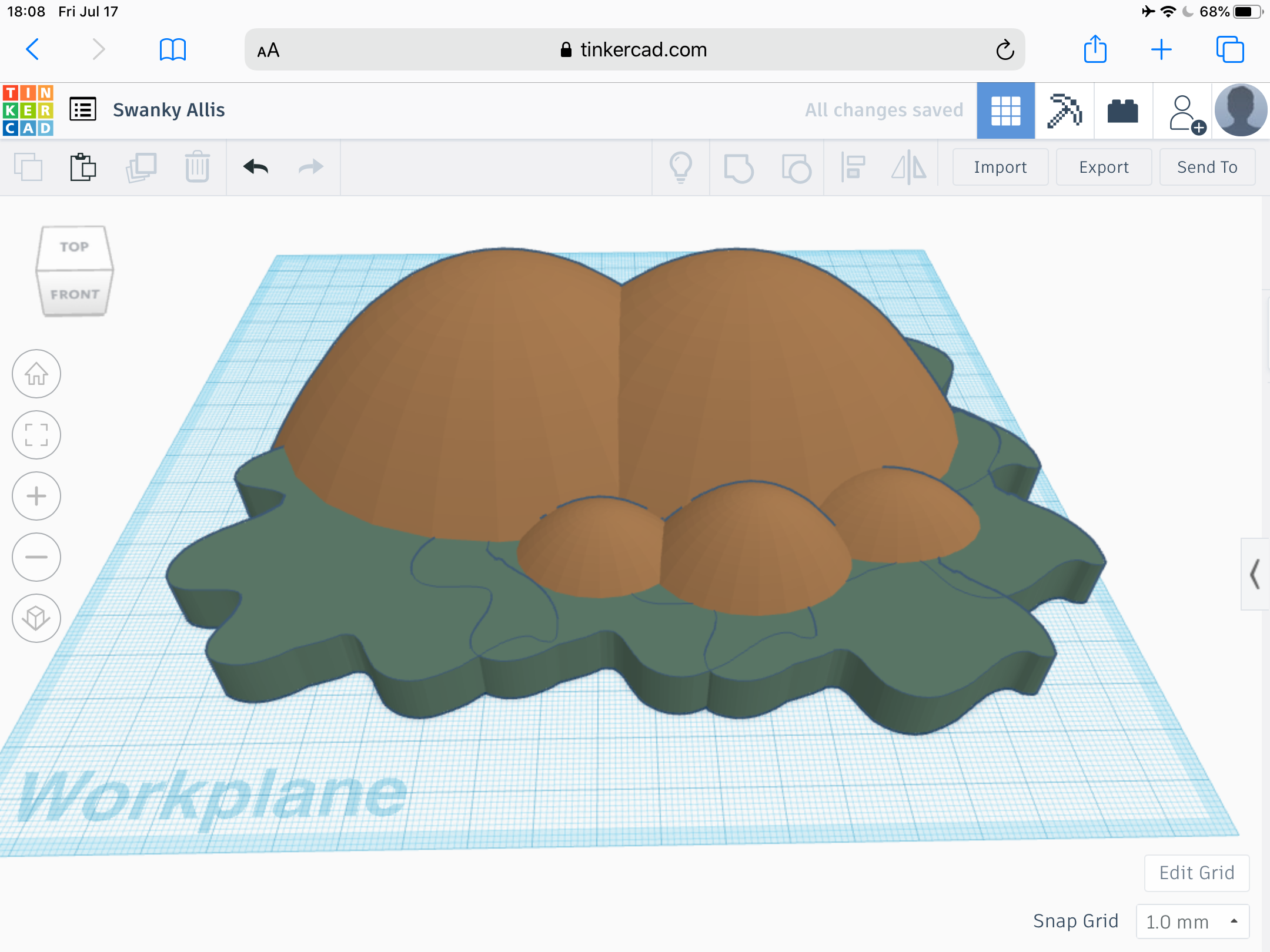Click the Edit Grid button
1270x952 pixels.
(1197, 873)
